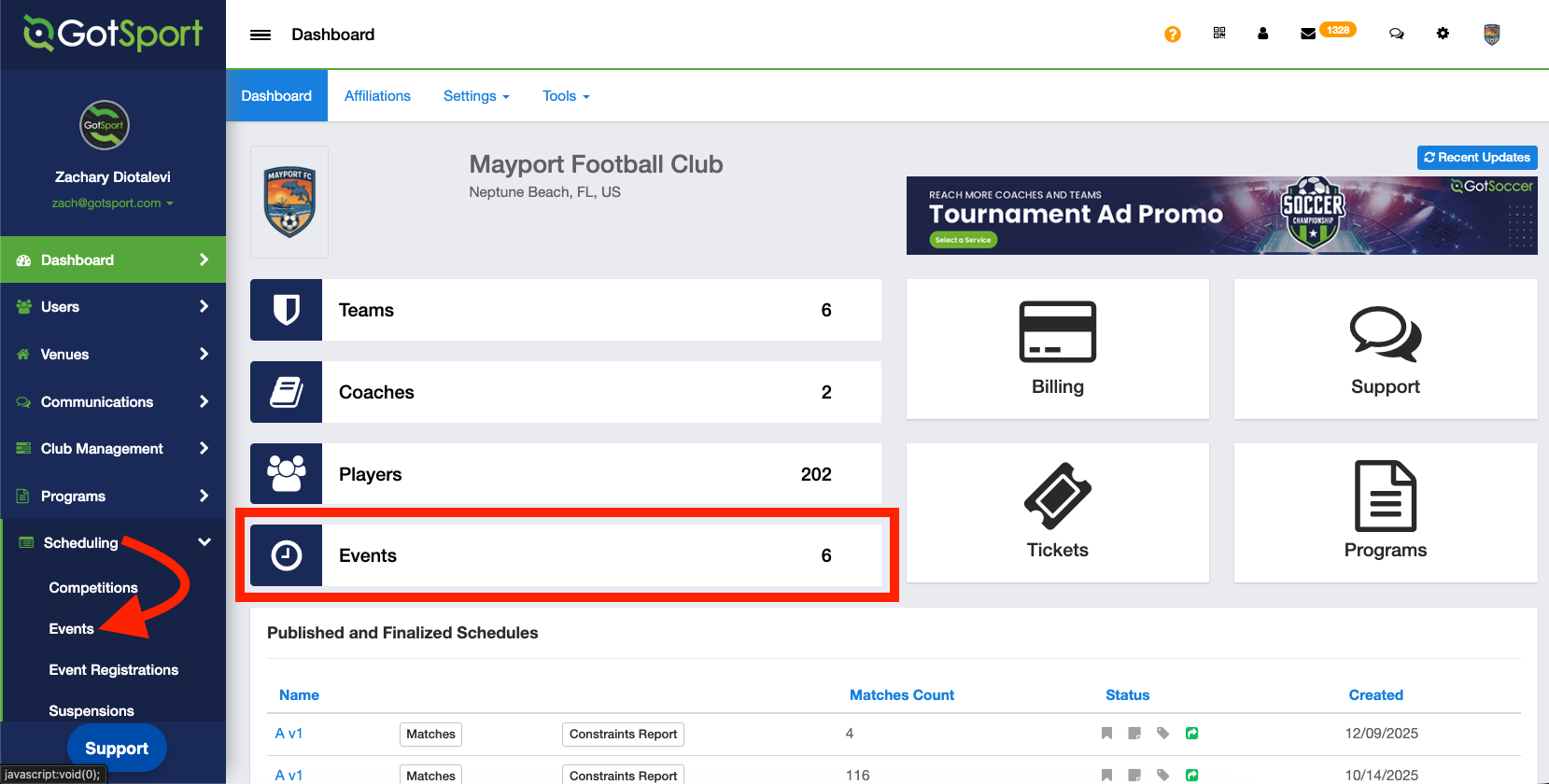Open the Billing card tile
This screenshot has height=784, width=1549.
click(1057, 349)
